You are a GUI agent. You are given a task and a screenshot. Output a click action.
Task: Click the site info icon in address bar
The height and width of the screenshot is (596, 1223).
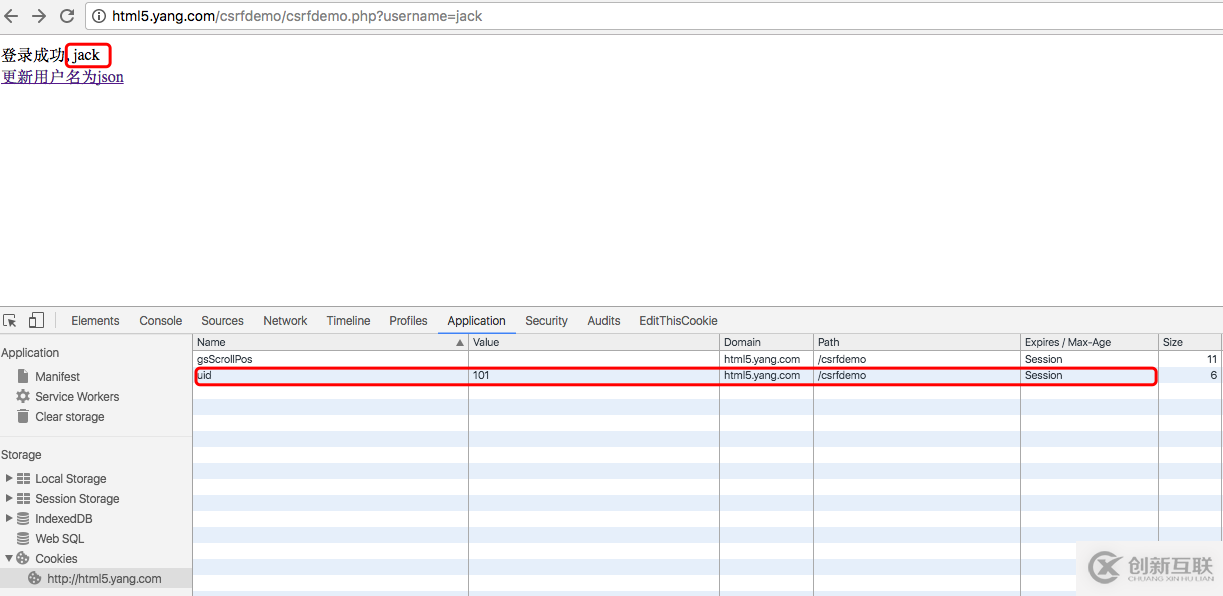pos(99,16)
